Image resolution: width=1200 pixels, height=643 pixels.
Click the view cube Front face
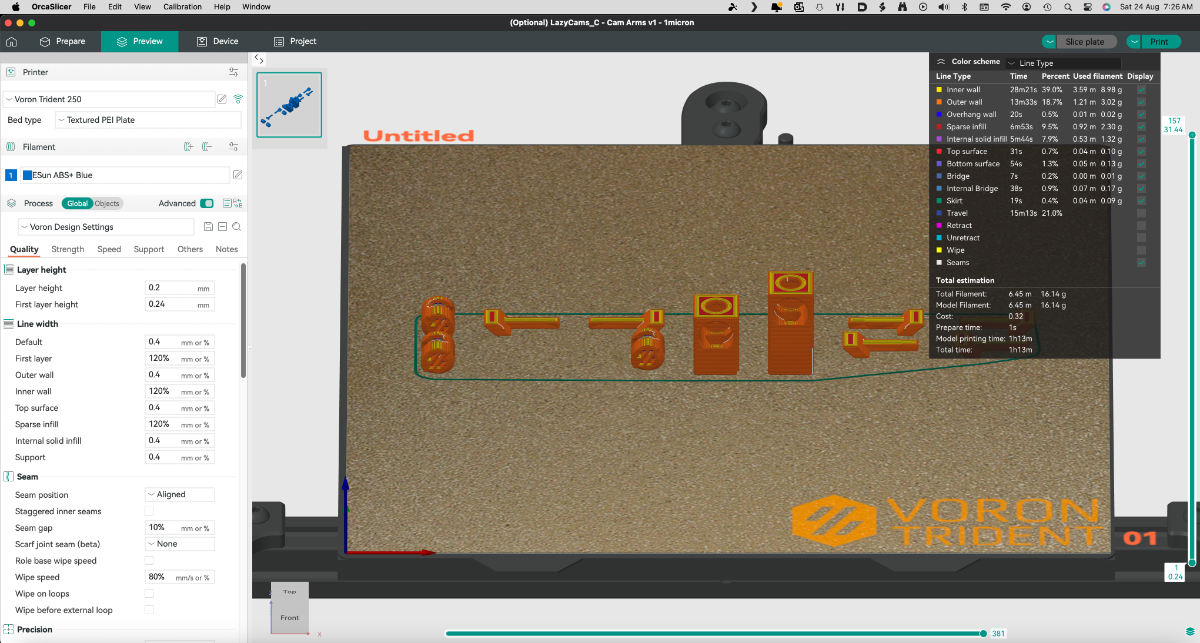(290, 618)
